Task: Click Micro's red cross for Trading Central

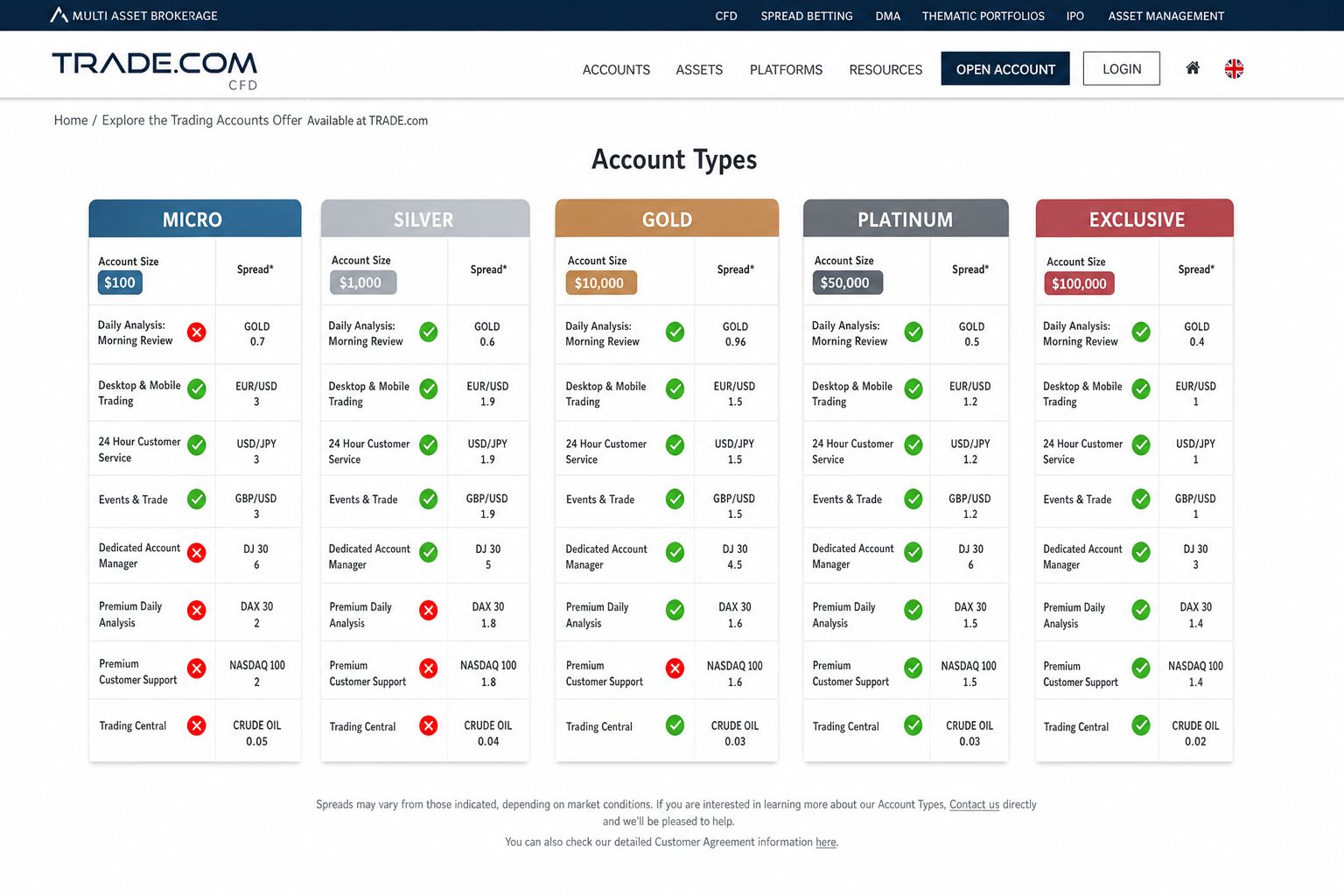Action: click(197, 725)
